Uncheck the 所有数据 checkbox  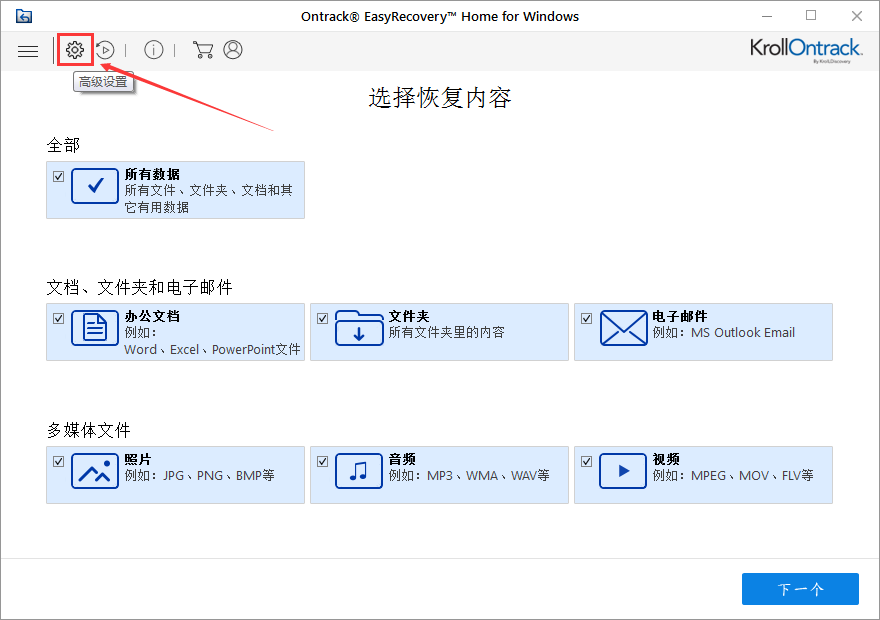[57, 175]
